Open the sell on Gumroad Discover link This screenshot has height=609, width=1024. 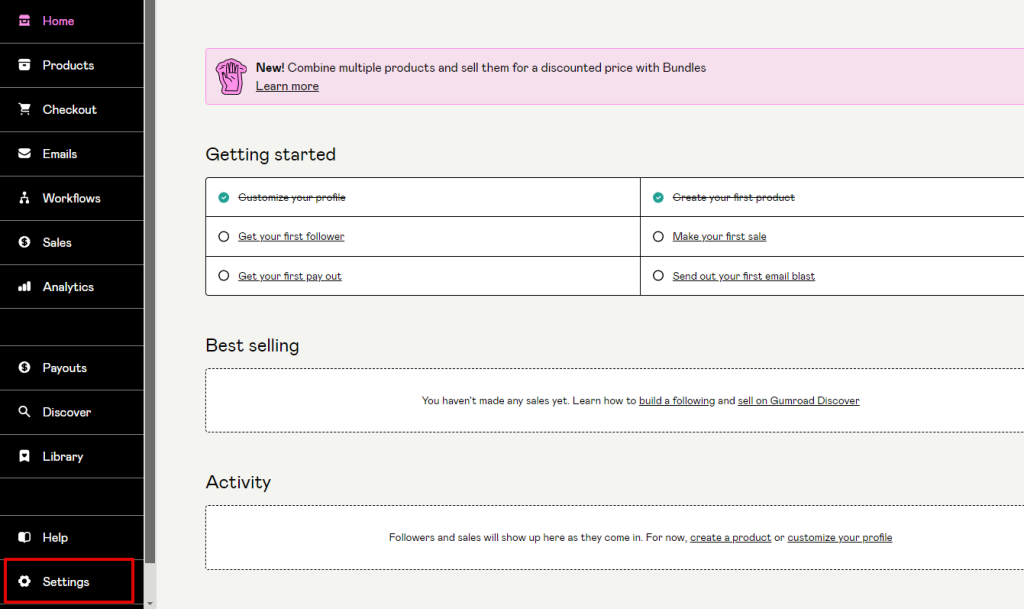(x=798, y=401)
